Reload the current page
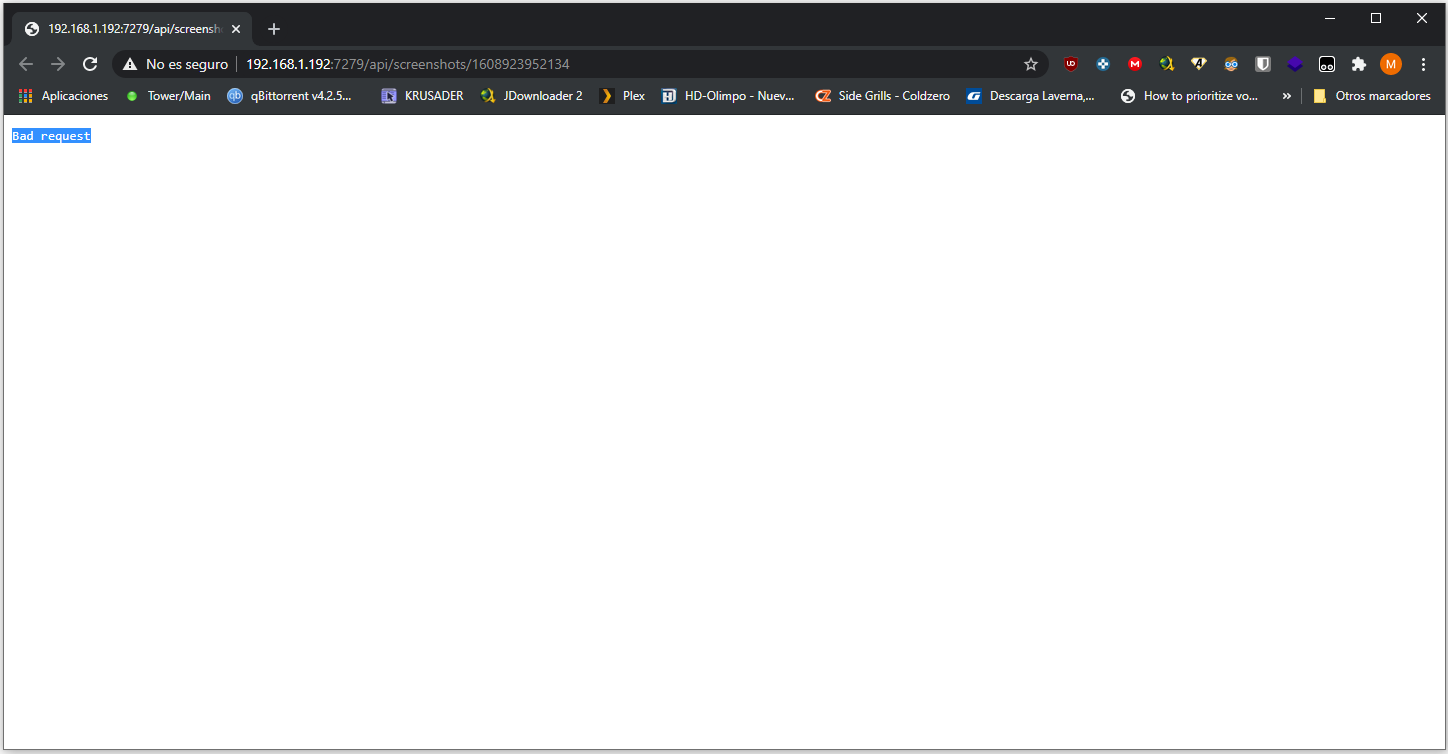 tap(90, 64)
